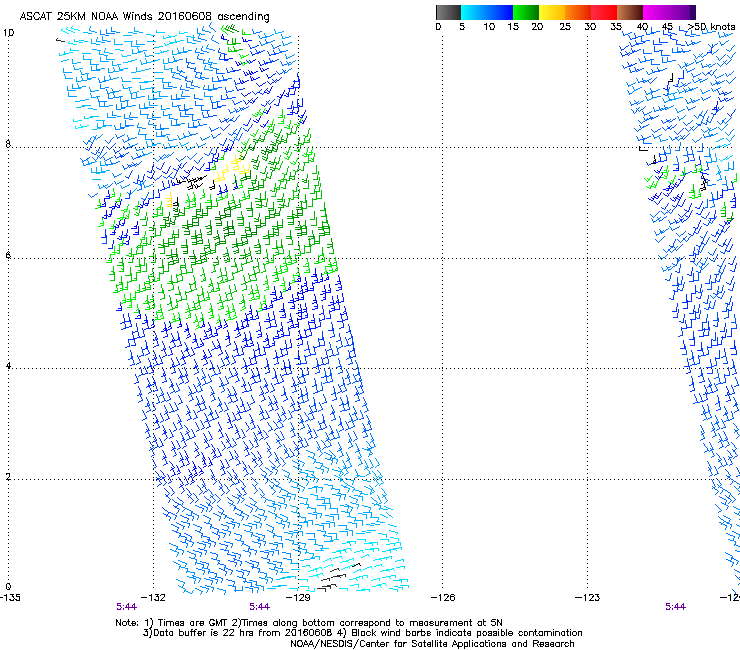The image size is (740, 650).
Task: Select the longitude axis label '-132'
Action: click(x=153, y=598)
